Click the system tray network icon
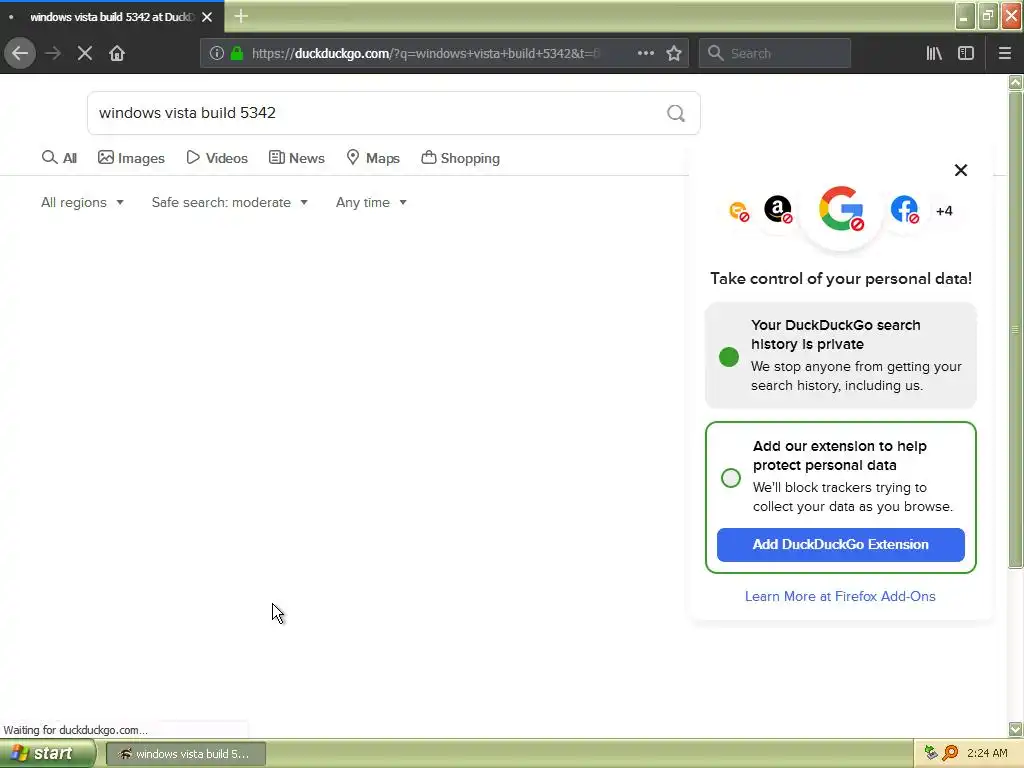The image size is (1024, 768). tap(931, 753)
